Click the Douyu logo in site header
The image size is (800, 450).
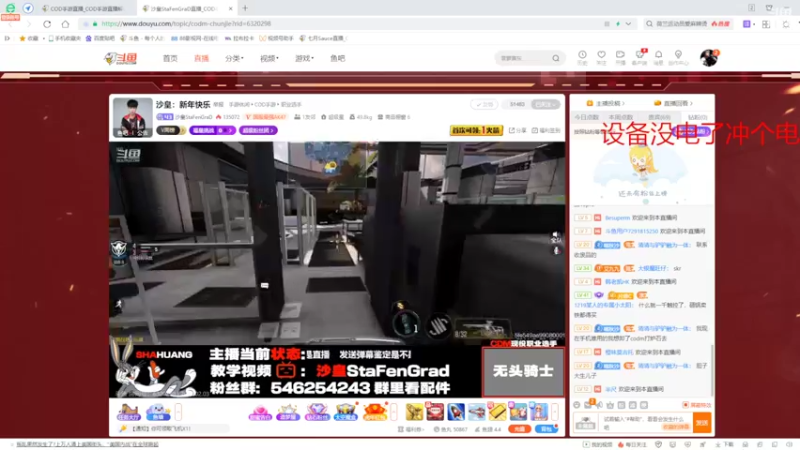tap(120, 58)
